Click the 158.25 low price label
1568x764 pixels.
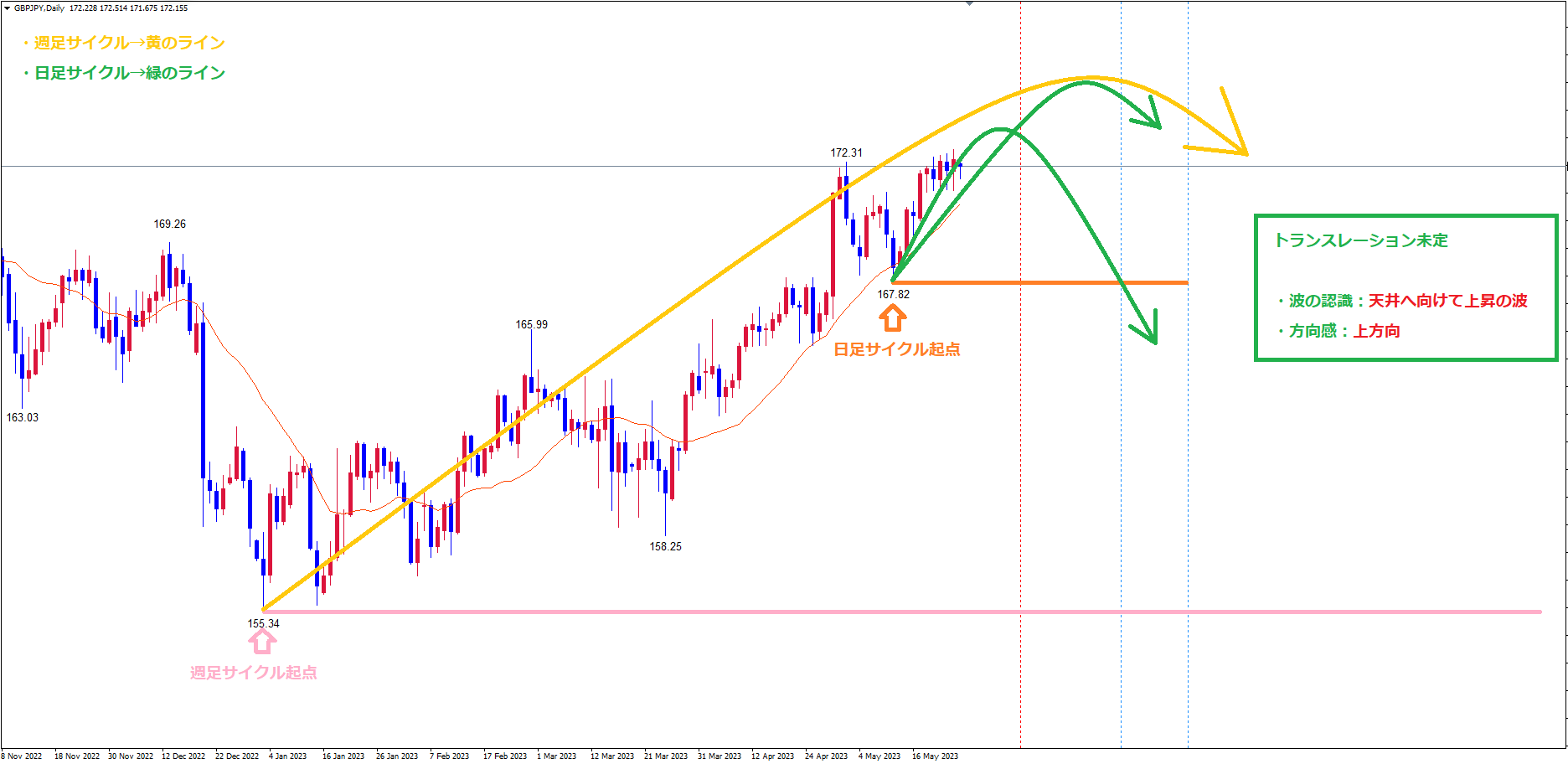(665, 546)
